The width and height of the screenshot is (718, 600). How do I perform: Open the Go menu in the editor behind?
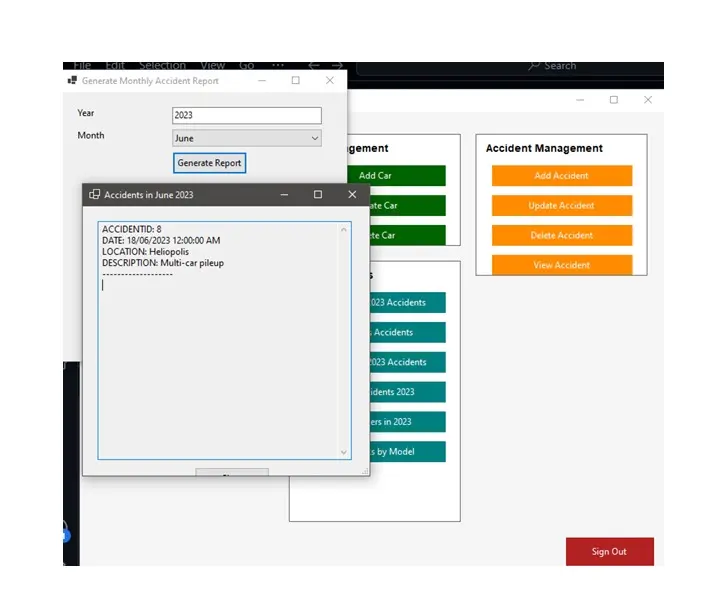246,65
